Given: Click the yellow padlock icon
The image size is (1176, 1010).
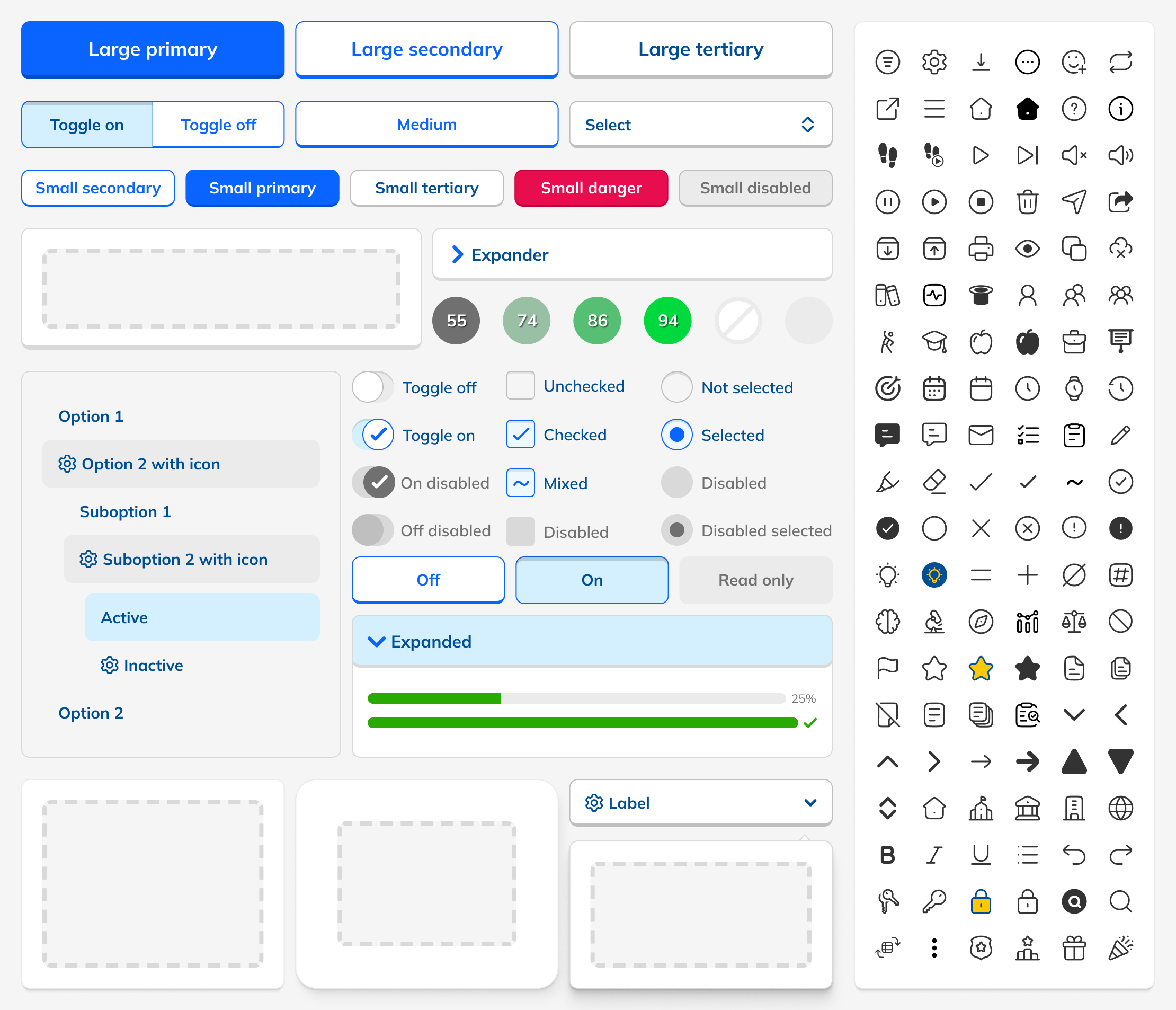Looking at the screenshot, I should click(x=980, y=901).
